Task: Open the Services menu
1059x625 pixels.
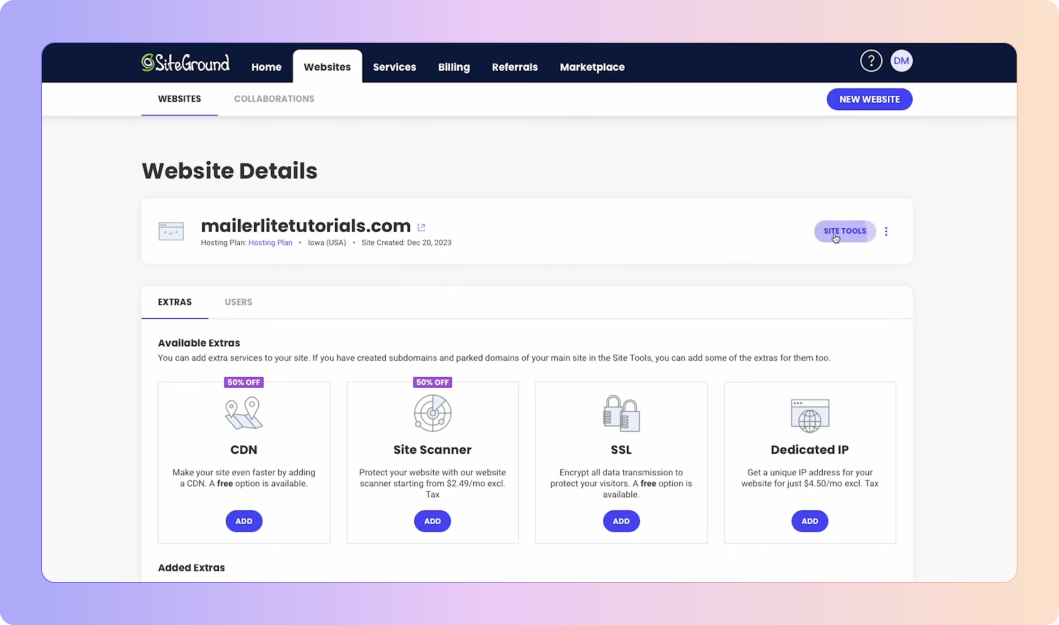Action: coord(394,67)
